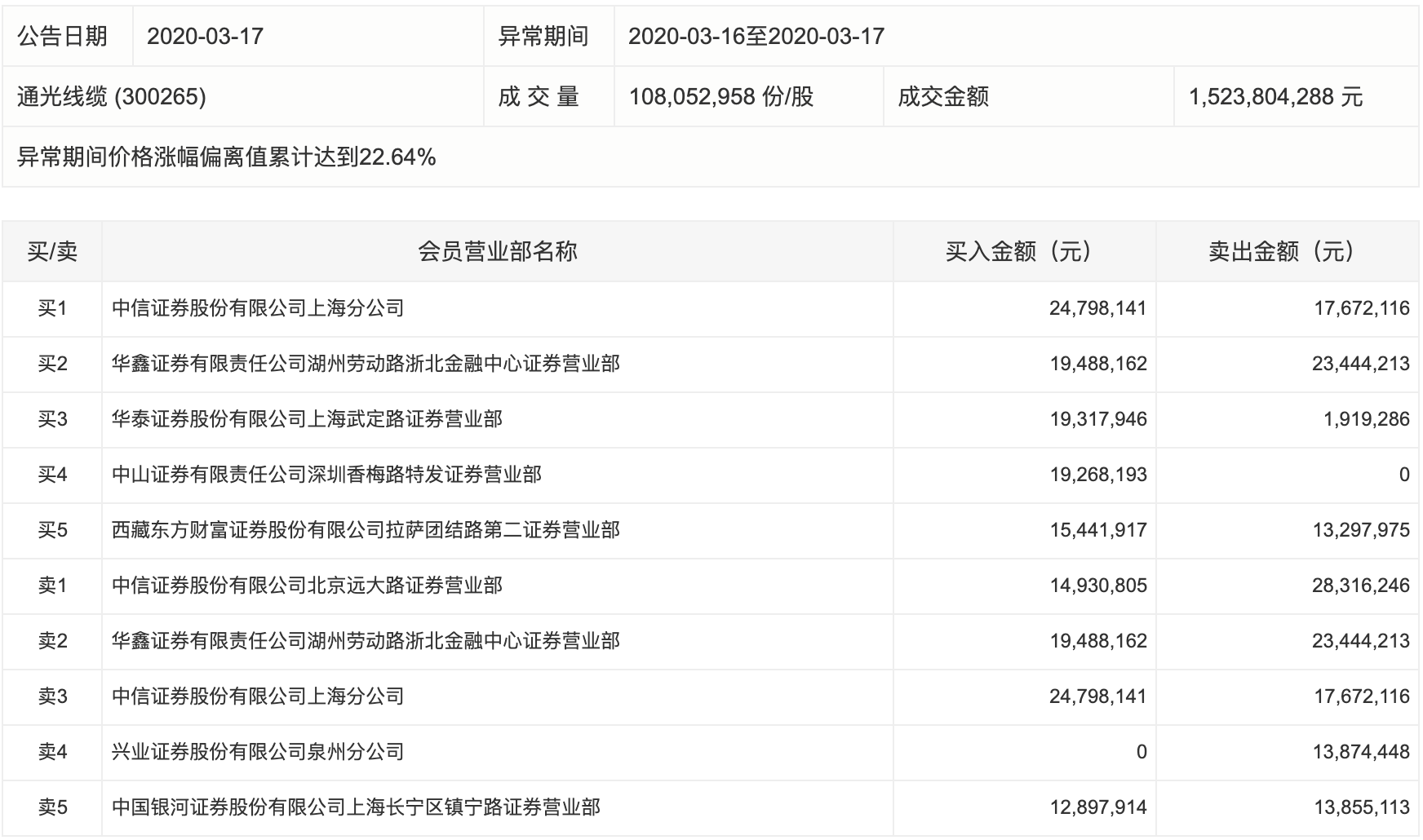Open 华泰证券上海武定路证券营业部 entry

point(307,419)
